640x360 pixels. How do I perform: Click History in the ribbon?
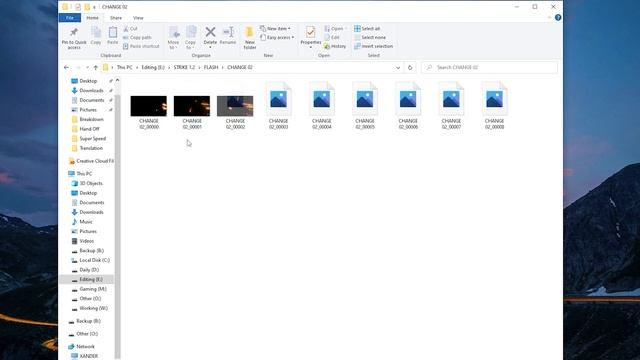coord(335,47)
